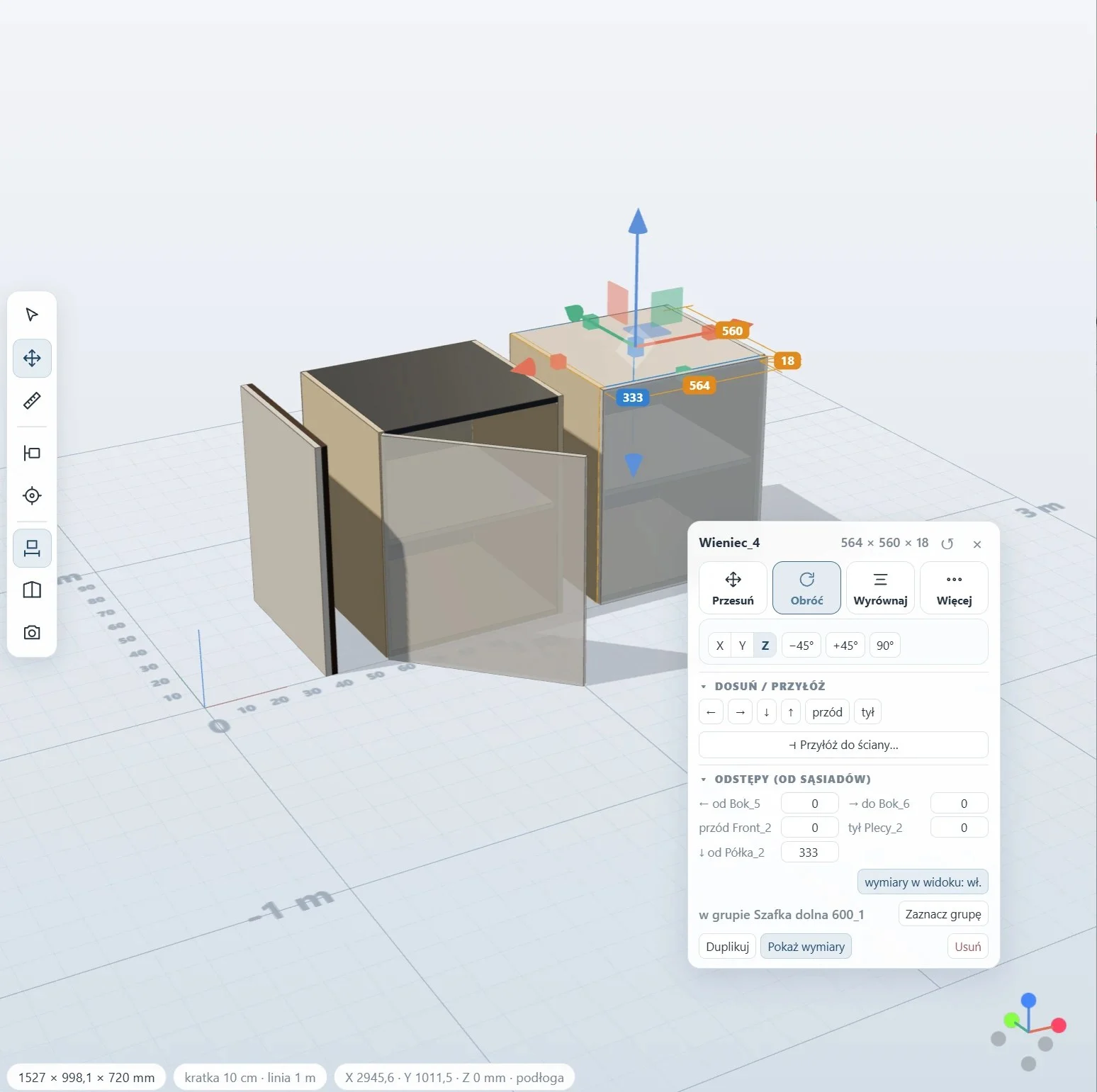This screenshot has height=1092, width=1097.
Task: Switch to the Obróć tab
Action: 806,587
